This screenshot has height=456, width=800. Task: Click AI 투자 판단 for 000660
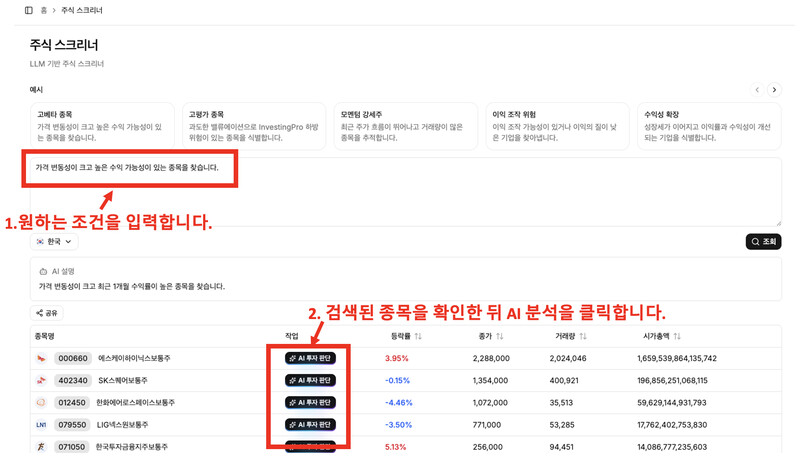point(310,358)
